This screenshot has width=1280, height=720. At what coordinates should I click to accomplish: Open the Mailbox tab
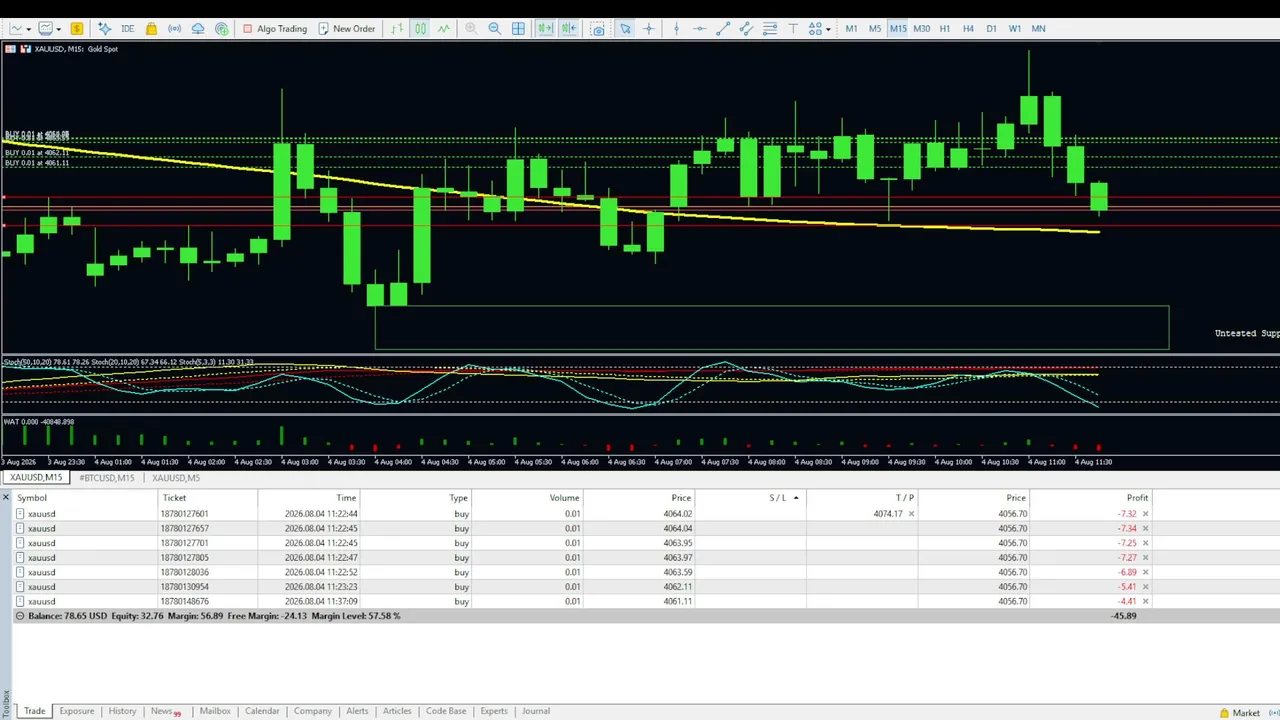[x=215, y=711]
